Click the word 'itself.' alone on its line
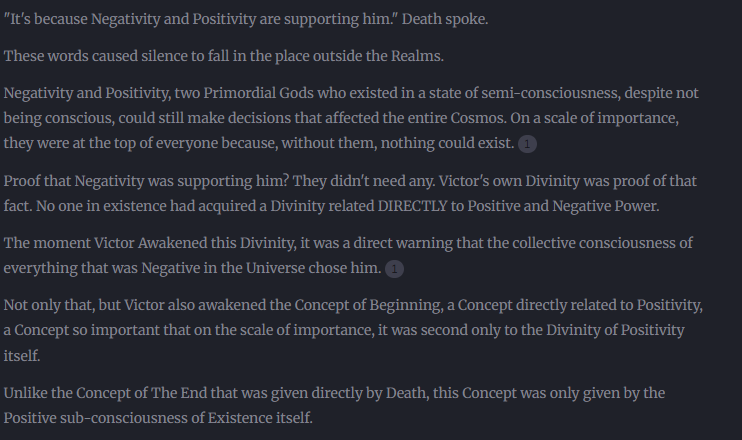Viewport: 742px width, 440px height. click(22, 356)
